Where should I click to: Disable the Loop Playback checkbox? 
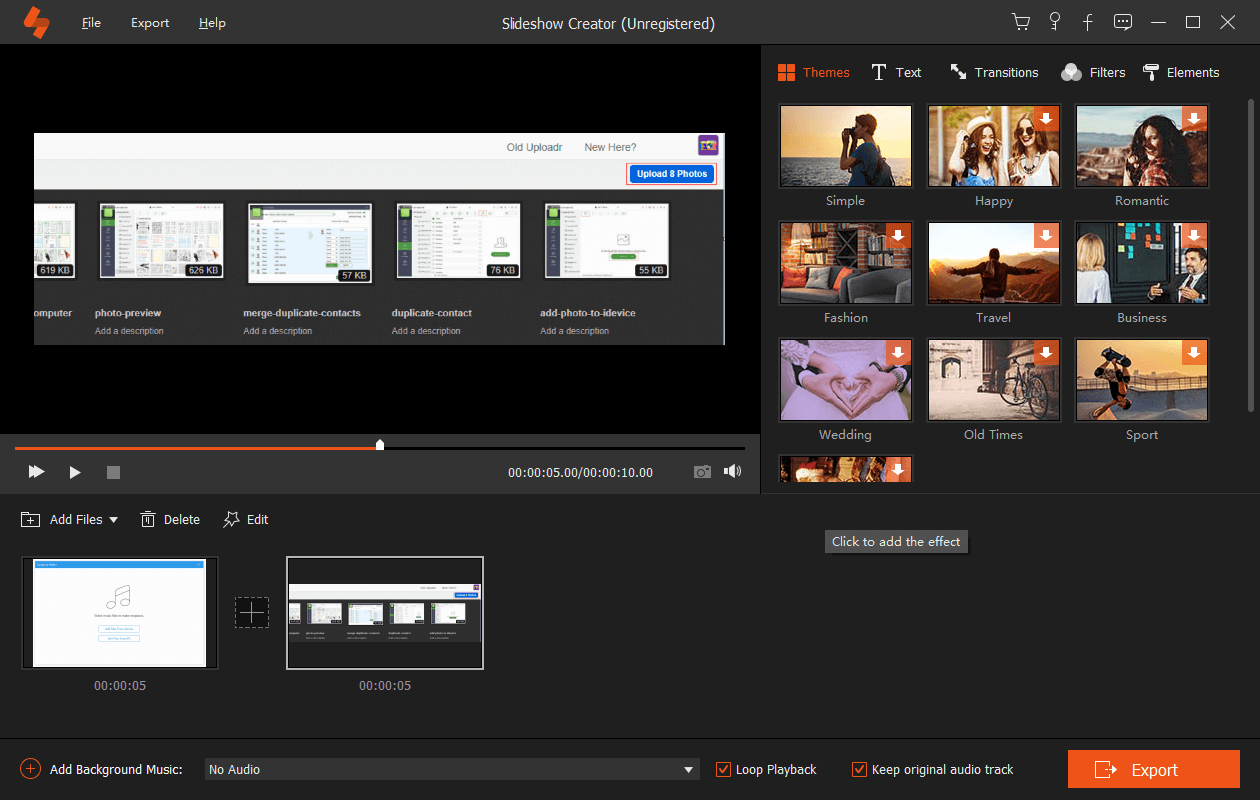pos(723,769)
